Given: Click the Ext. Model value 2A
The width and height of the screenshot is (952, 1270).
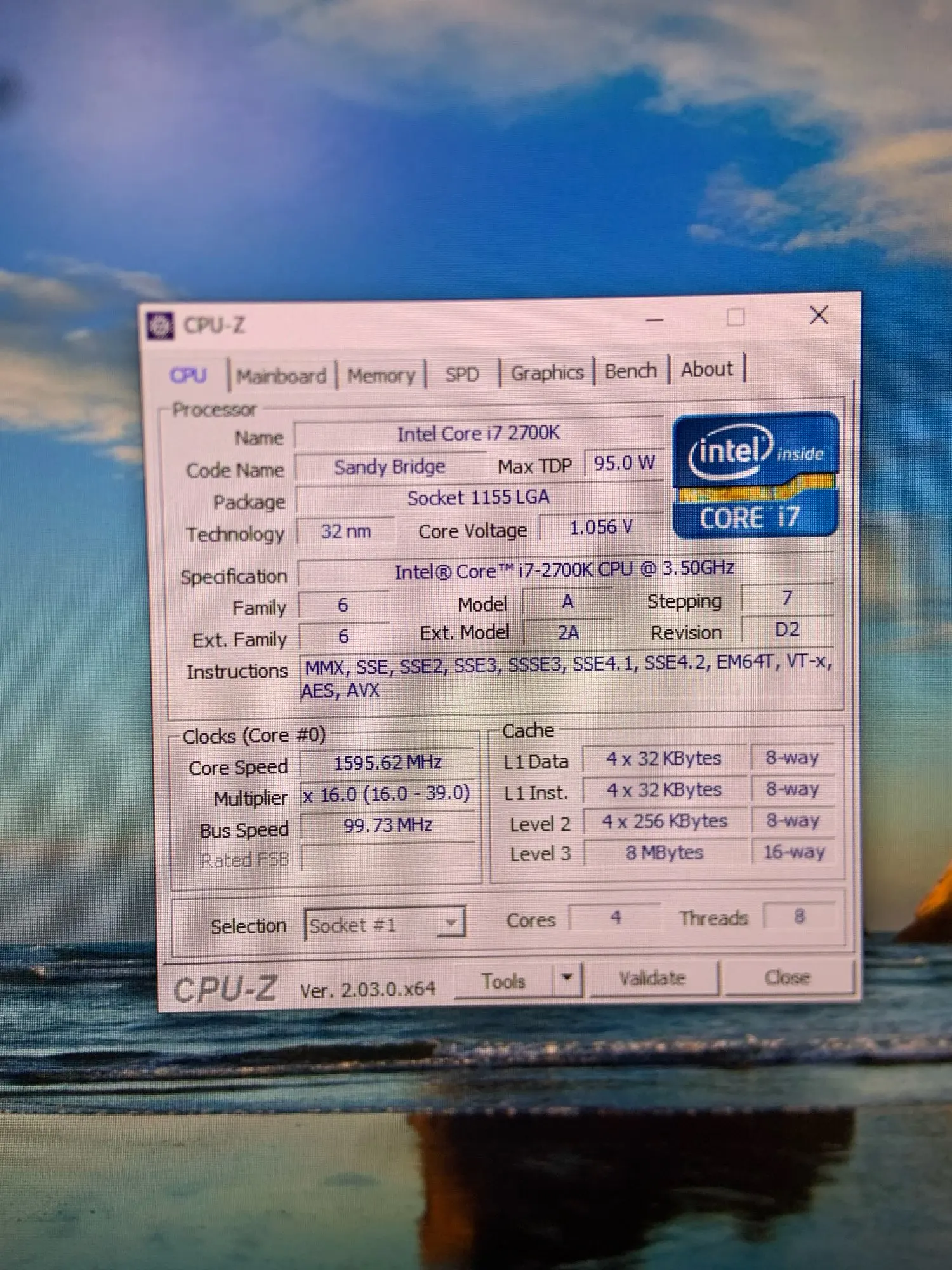Looking at the screenshot, I should pos(569,632).
